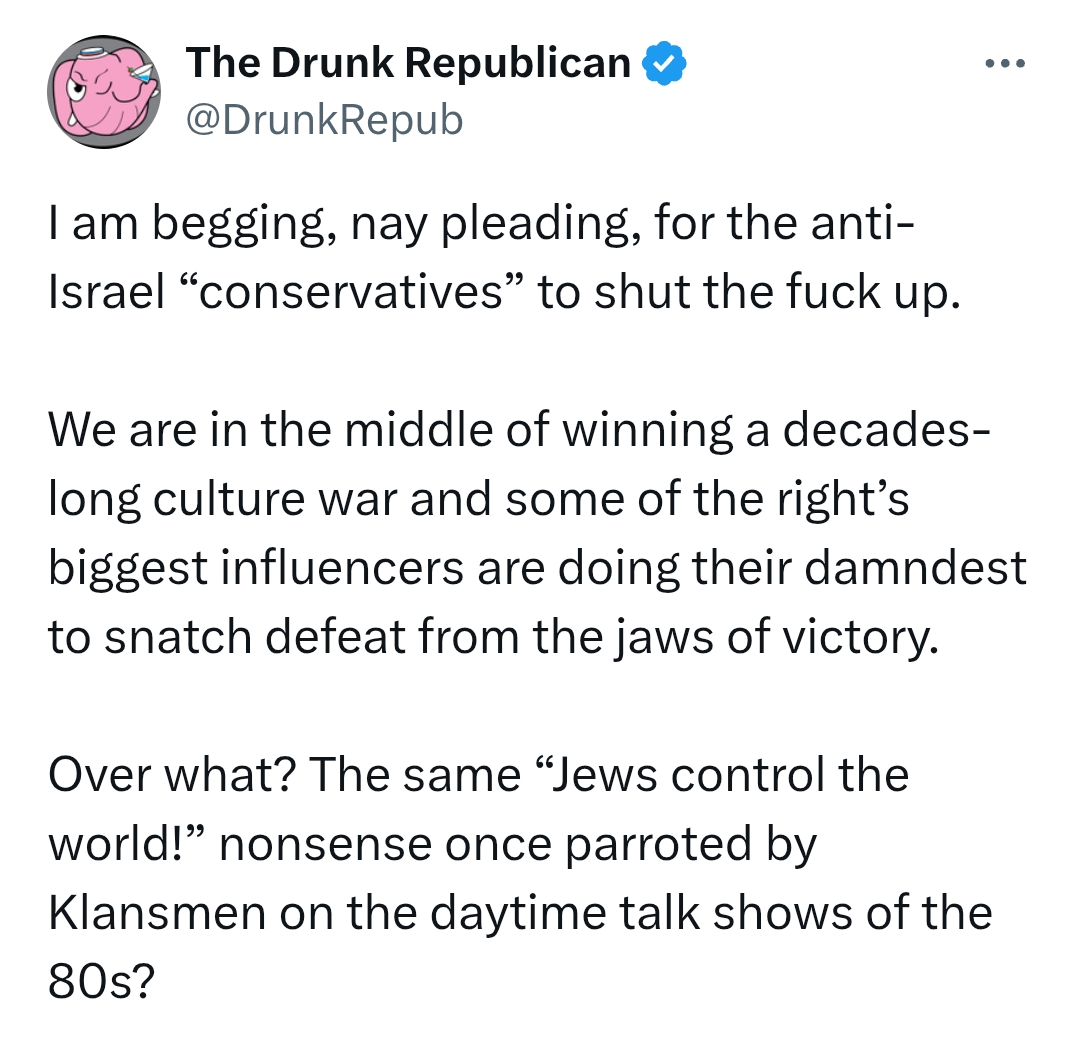Screen dimensions: 1079x1046
Task: Select the paragraph starting 'We are in the middle'
Action: coord(537,533)
